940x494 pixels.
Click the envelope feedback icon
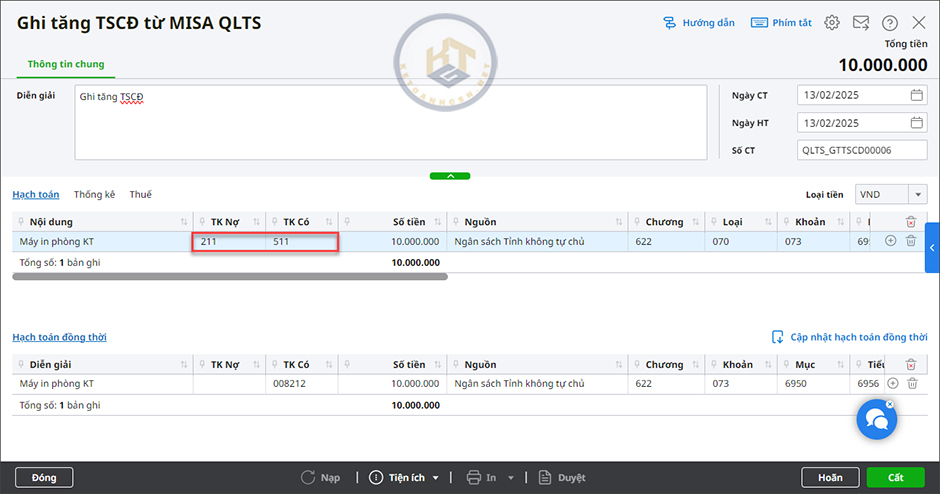(860, 22)
